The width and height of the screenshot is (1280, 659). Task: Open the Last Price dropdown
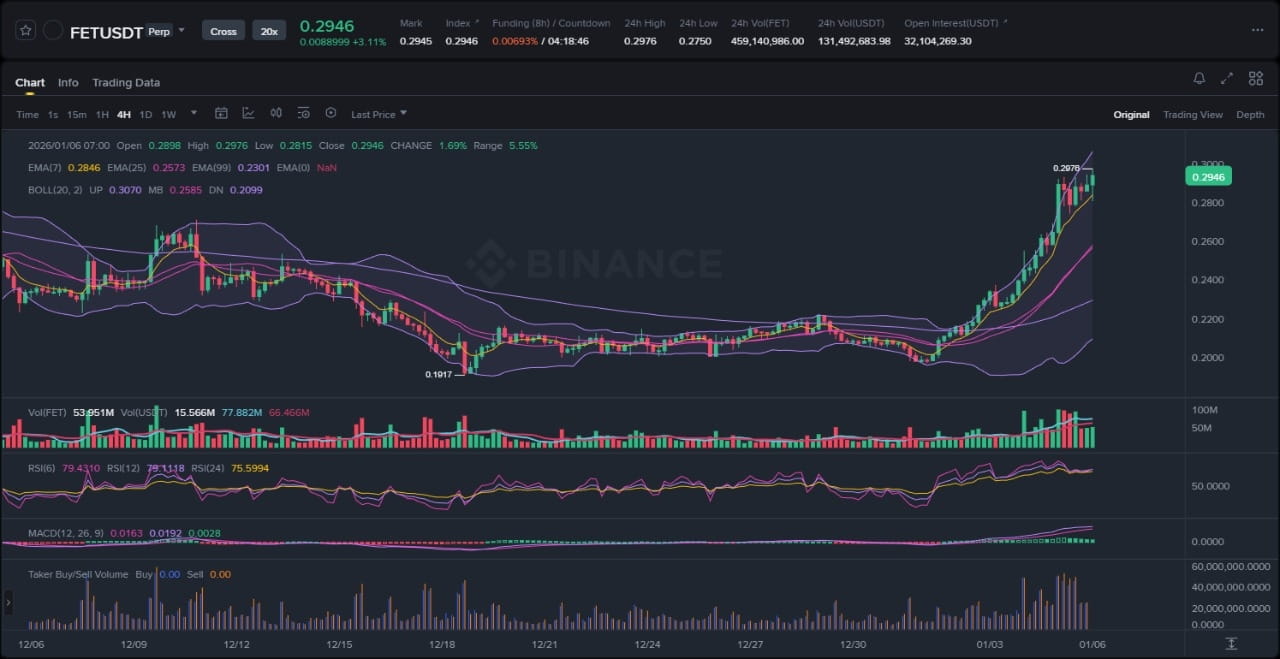(379, 115)
